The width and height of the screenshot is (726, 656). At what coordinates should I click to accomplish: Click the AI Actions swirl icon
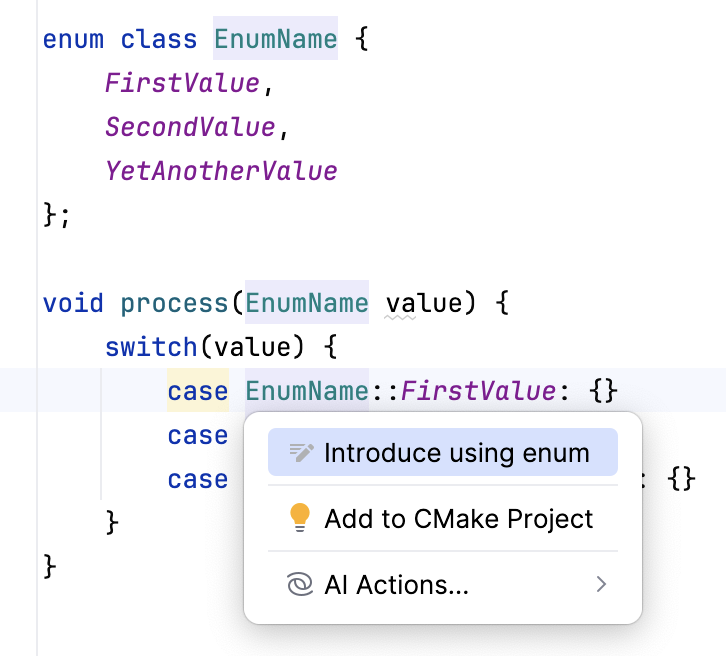click(300, 585)
